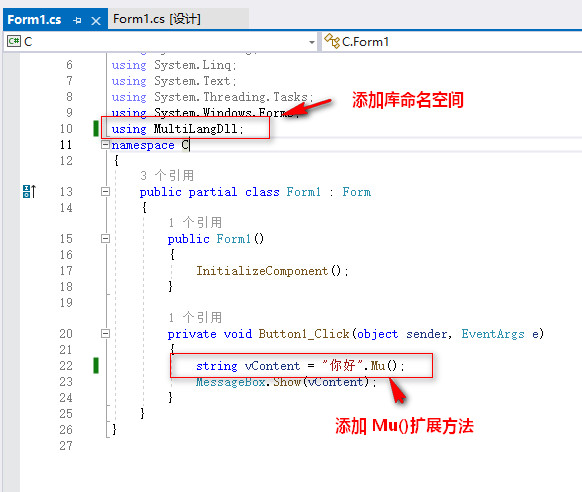Collapse the Button1_Click method region
The width and height of the screenshot is (582, 492).
[105, 334]
